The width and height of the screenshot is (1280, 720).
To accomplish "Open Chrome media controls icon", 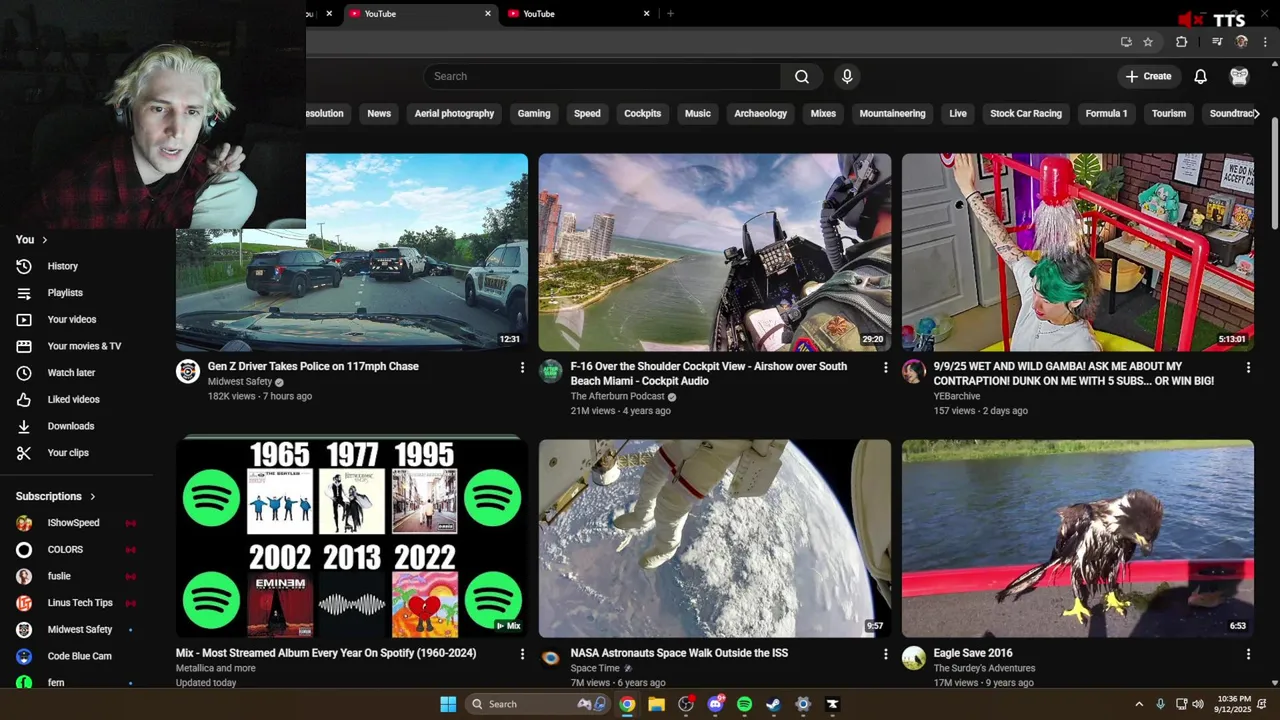I will point(1216,42).
